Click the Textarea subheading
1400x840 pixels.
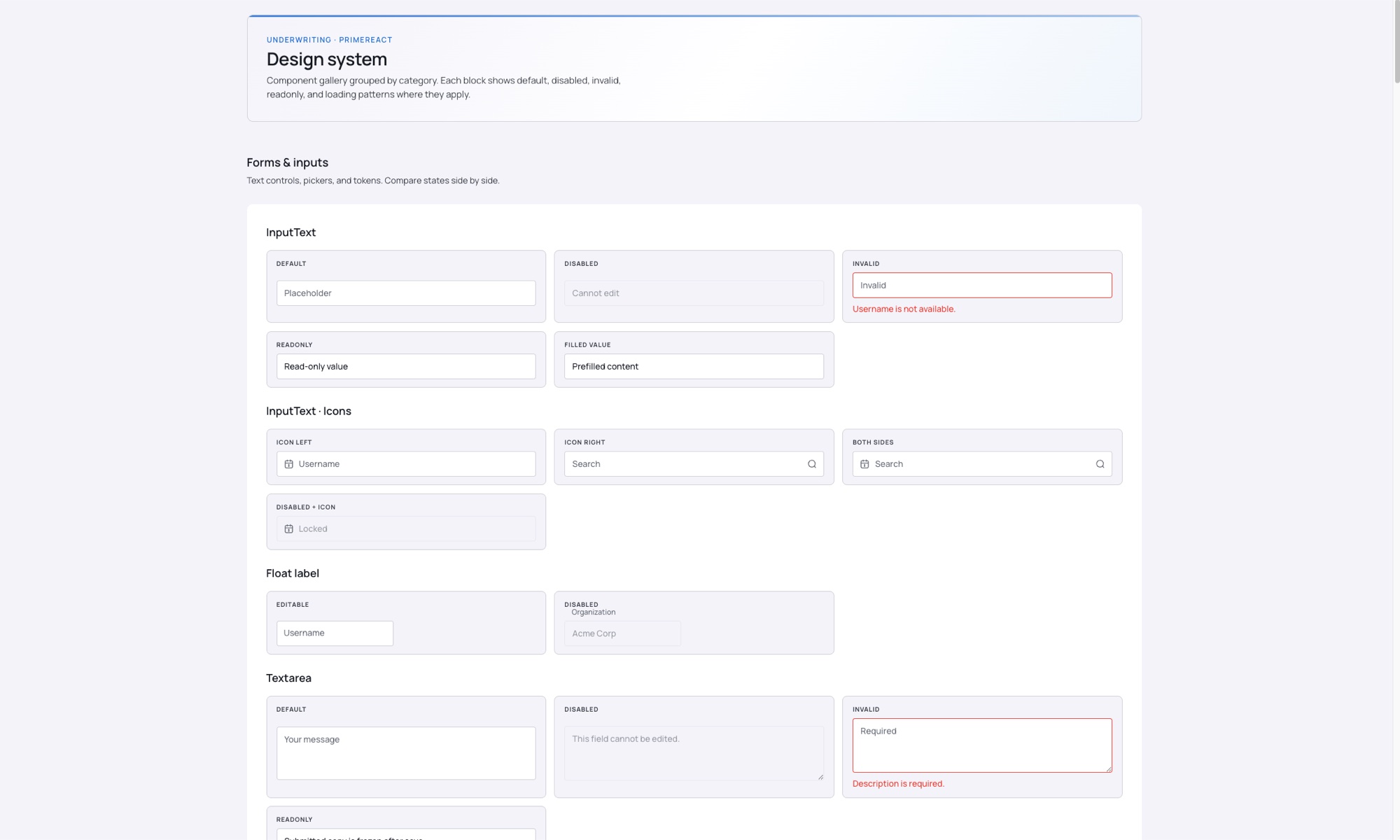pos(288,678)
